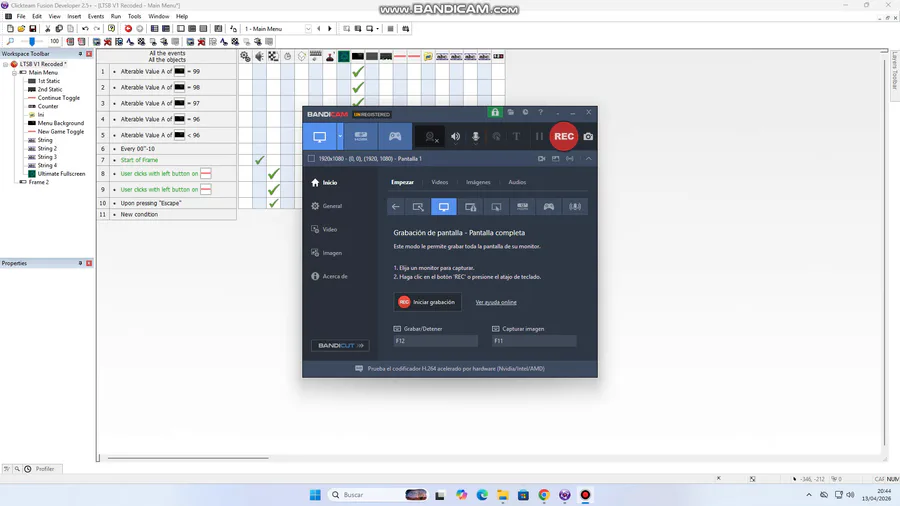
Task: Close the Workspace Toolbar panel
Action: (x=89, y=53)
